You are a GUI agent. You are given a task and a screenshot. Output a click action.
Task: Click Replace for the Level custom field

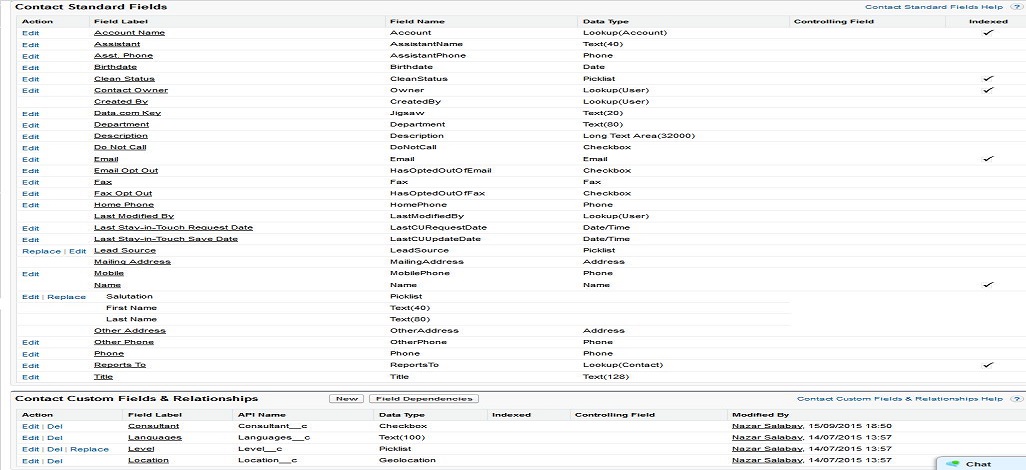click(89, 450)
